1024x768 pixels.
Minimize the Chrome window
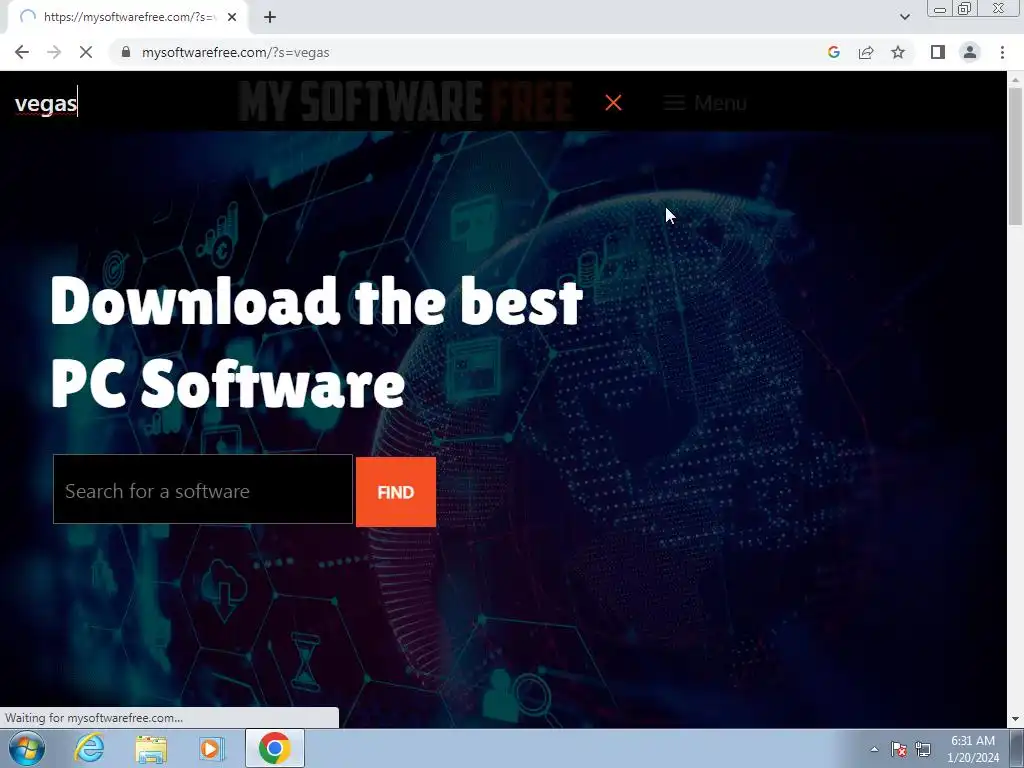pos(940,9)
